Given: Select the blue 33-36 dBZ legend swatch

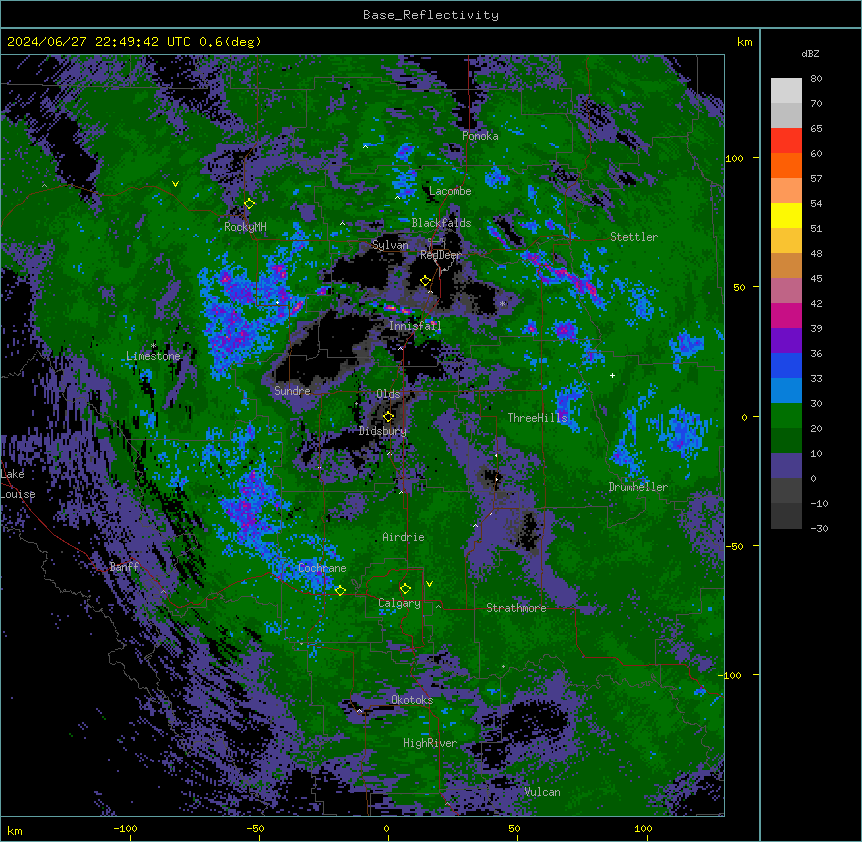Looking at the screenshot, I should point(786,365).
